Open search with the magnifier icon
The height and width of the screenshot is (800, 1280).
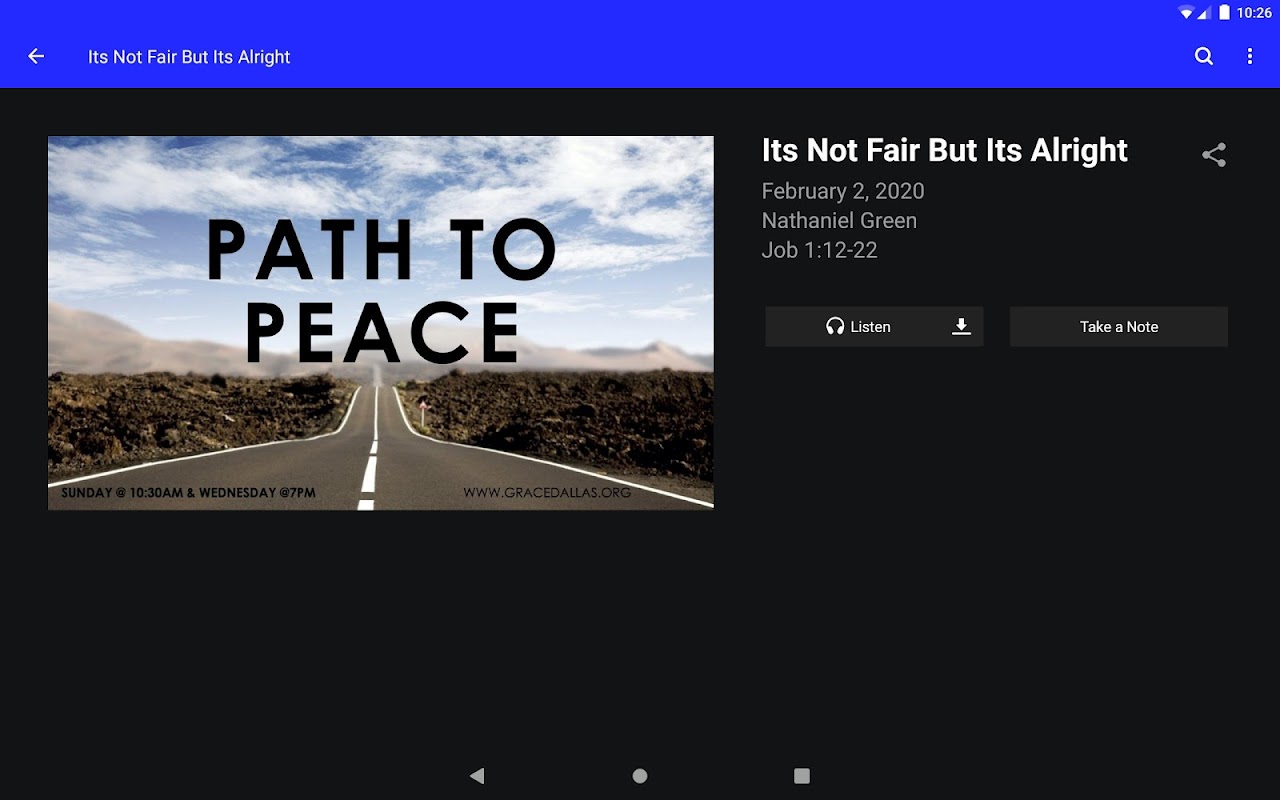click(1204, 57)
